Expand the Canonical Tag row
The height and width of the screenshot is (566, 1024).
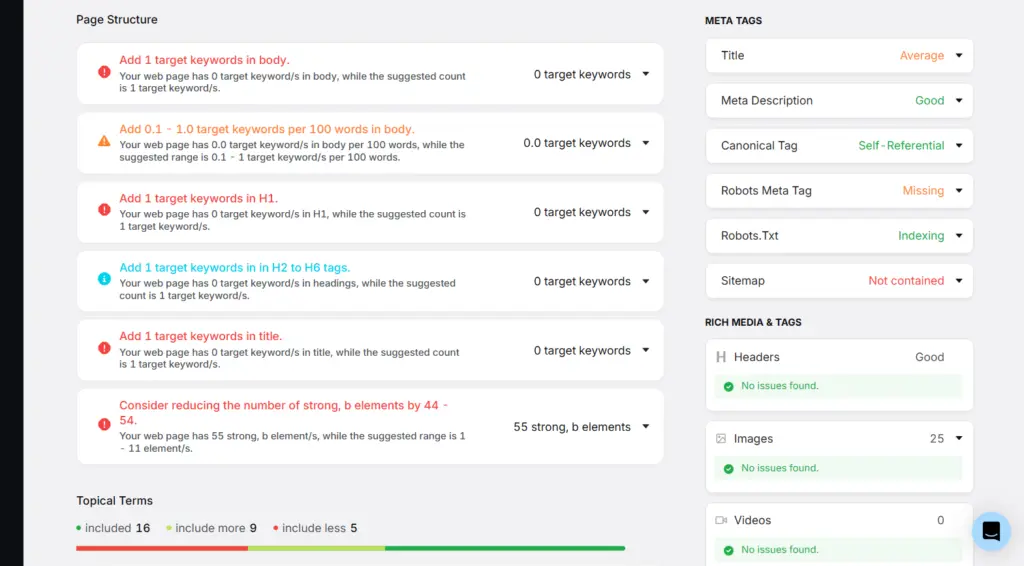pyautogui.click(x=959, y=146)
